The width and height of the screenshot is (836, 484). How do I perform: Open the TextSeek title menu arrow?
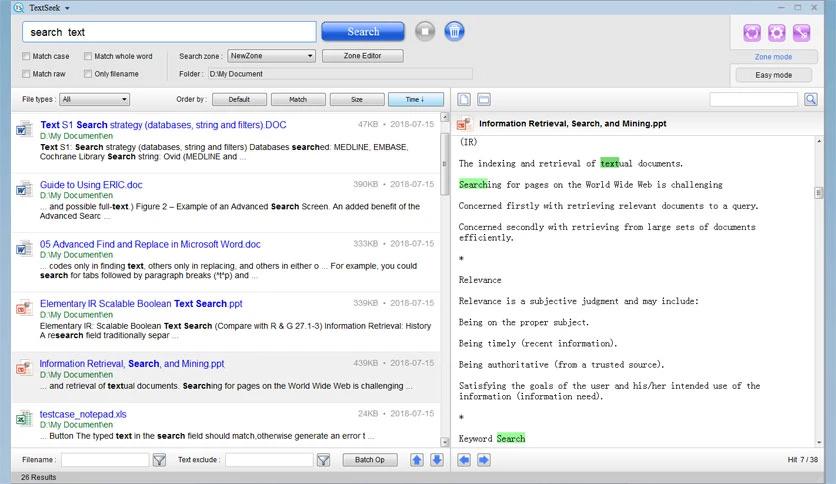tap(67, 8)
